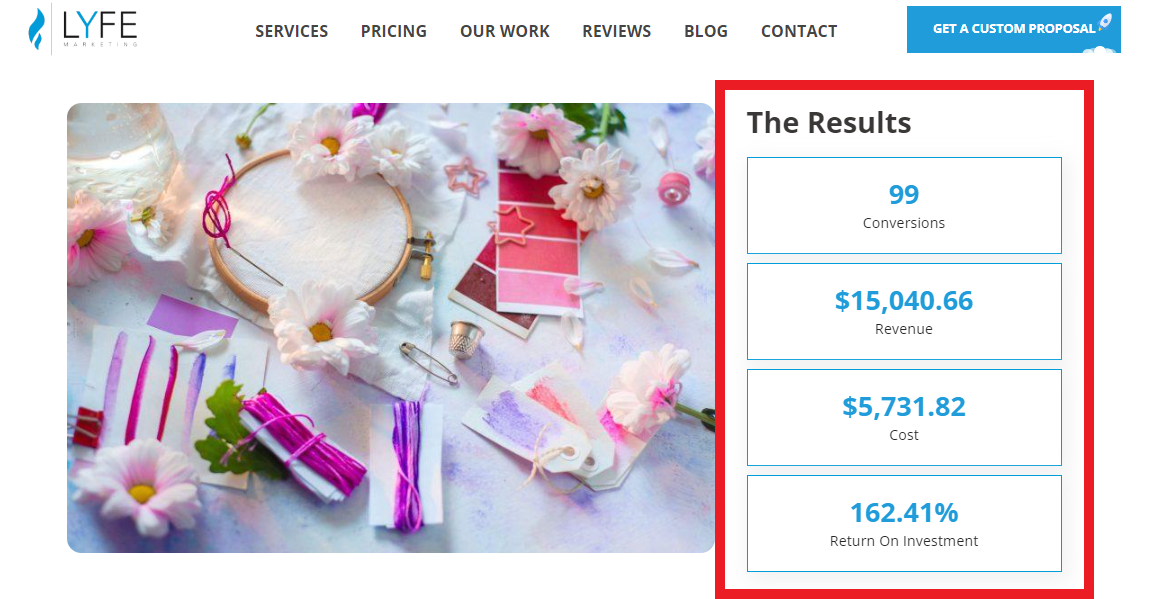Visit the Blog link
The image size is (1155, 599).
tap(706, 31)
